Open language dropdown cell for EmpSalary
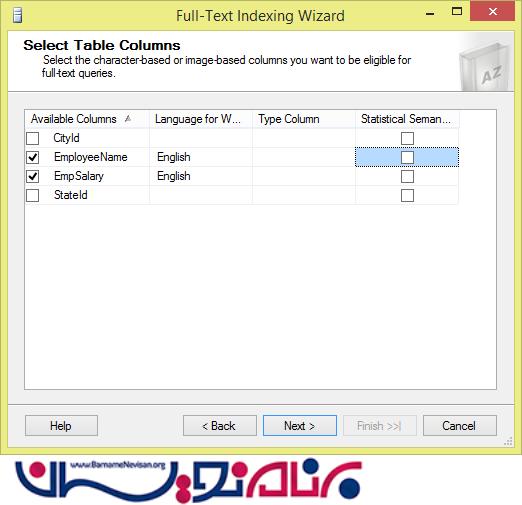 coord(201,176)
